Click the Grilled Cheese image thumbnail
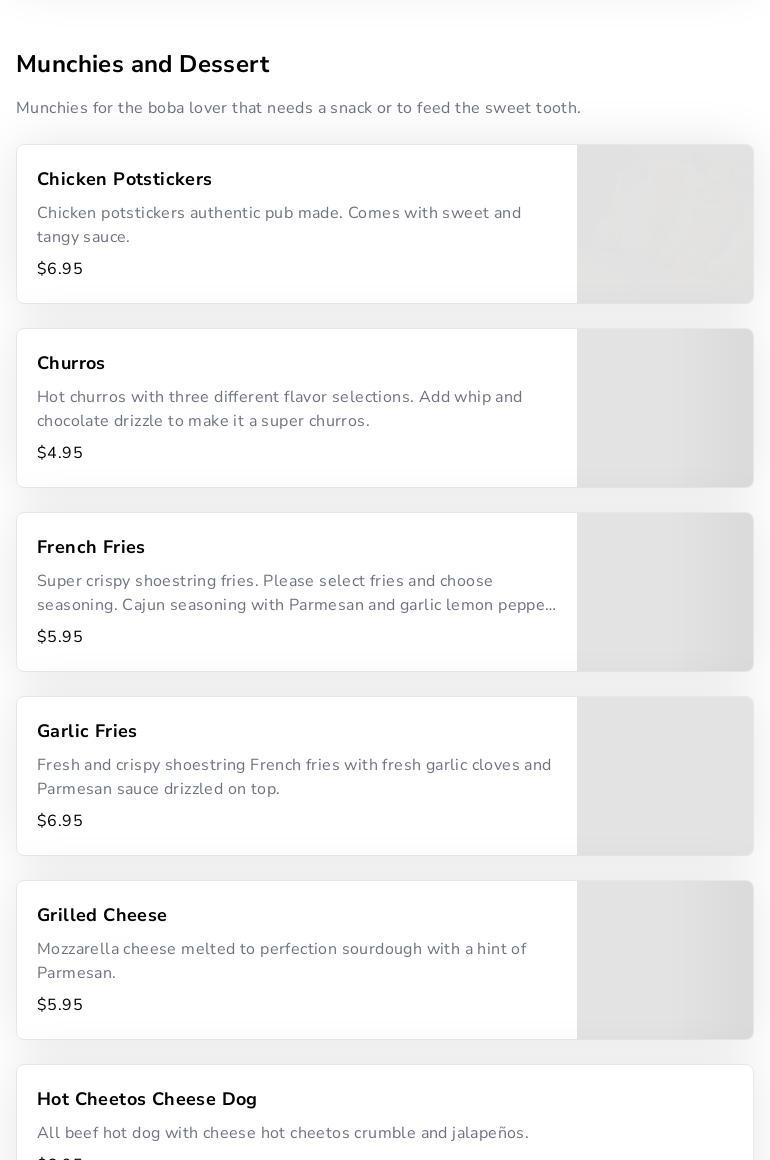This screenshot has width=770, height=1160. (665, 960)
